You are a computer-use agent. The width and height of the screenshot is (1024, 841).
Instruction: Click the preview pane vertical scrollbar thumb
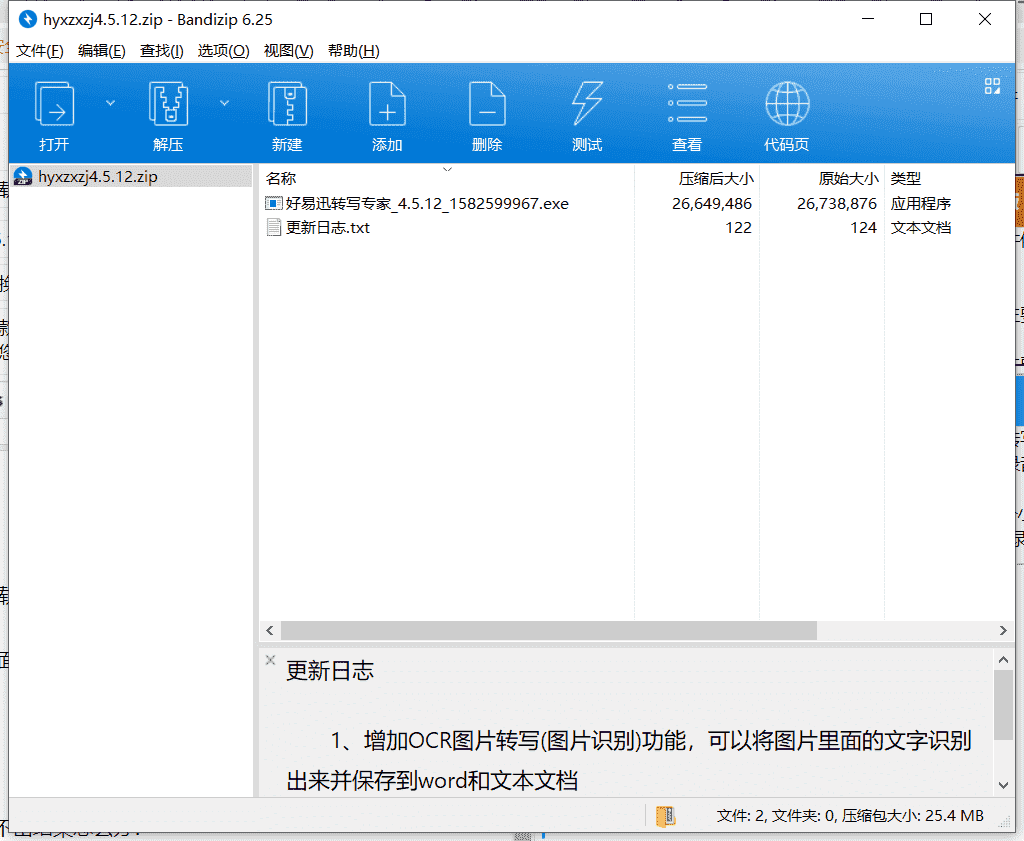click(1004, 705)
